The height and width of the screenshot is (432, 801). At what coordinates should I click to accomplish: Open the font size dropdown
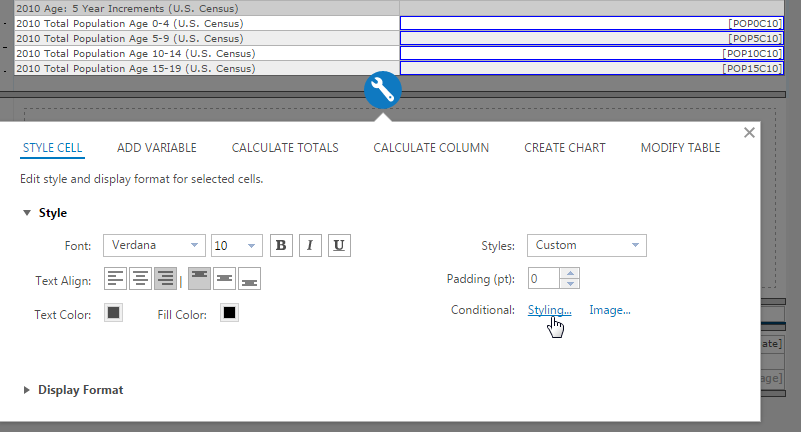click(236, 245)
